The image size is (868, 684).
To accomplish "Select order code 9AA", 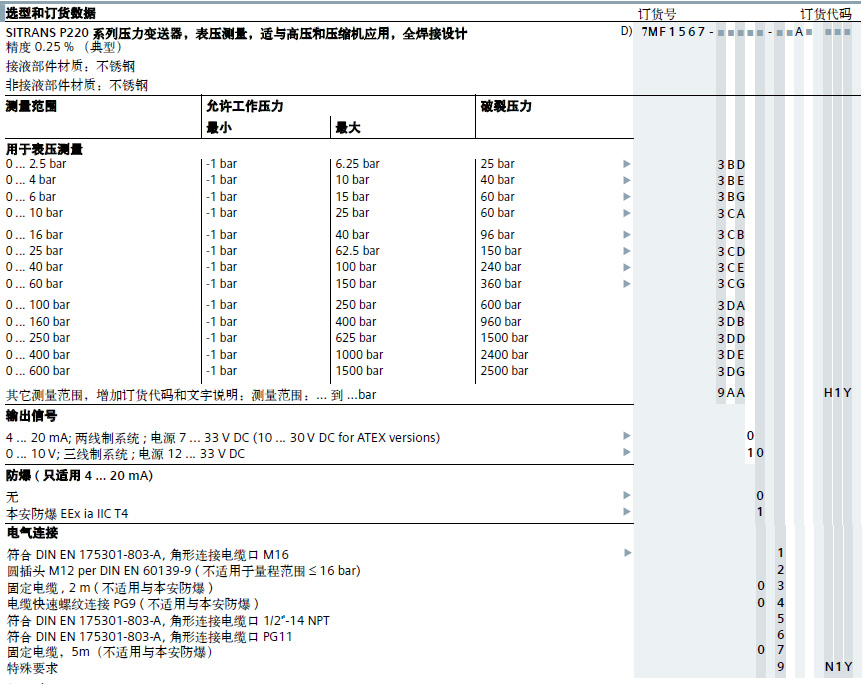I will pyautogui.click(x=731, y=393).
